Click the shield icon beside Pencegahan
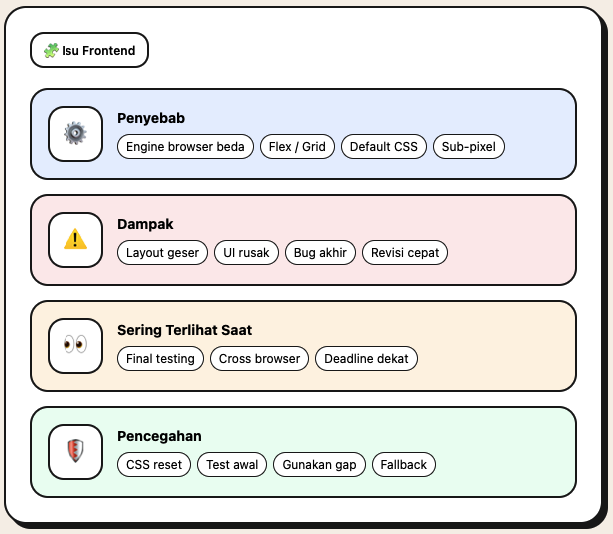Image resolution: width=613 pixels, height=534 pixels. (x=76, y=452)
